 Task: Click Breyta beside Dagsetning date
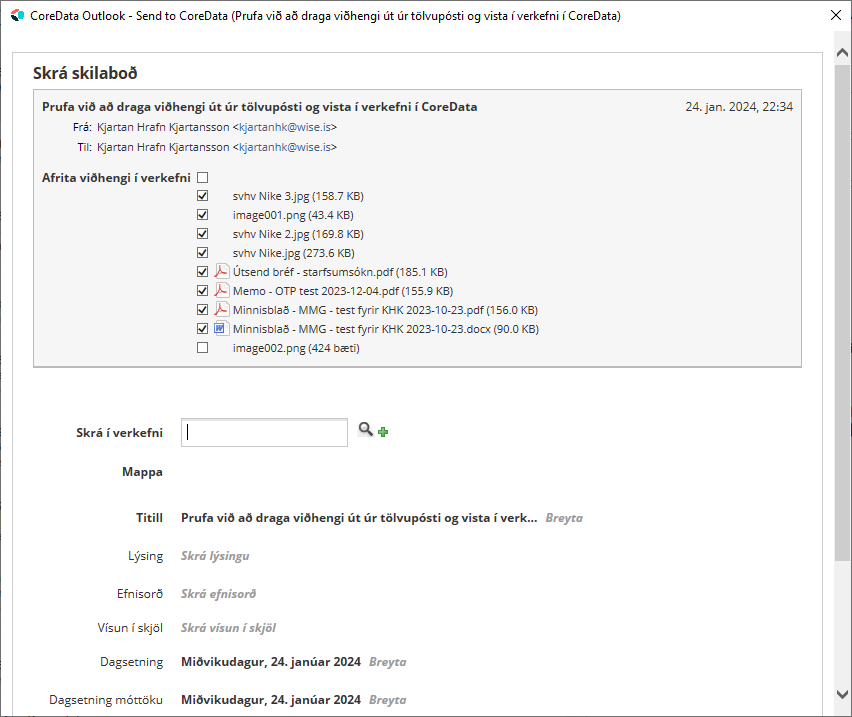click(387, 662)
